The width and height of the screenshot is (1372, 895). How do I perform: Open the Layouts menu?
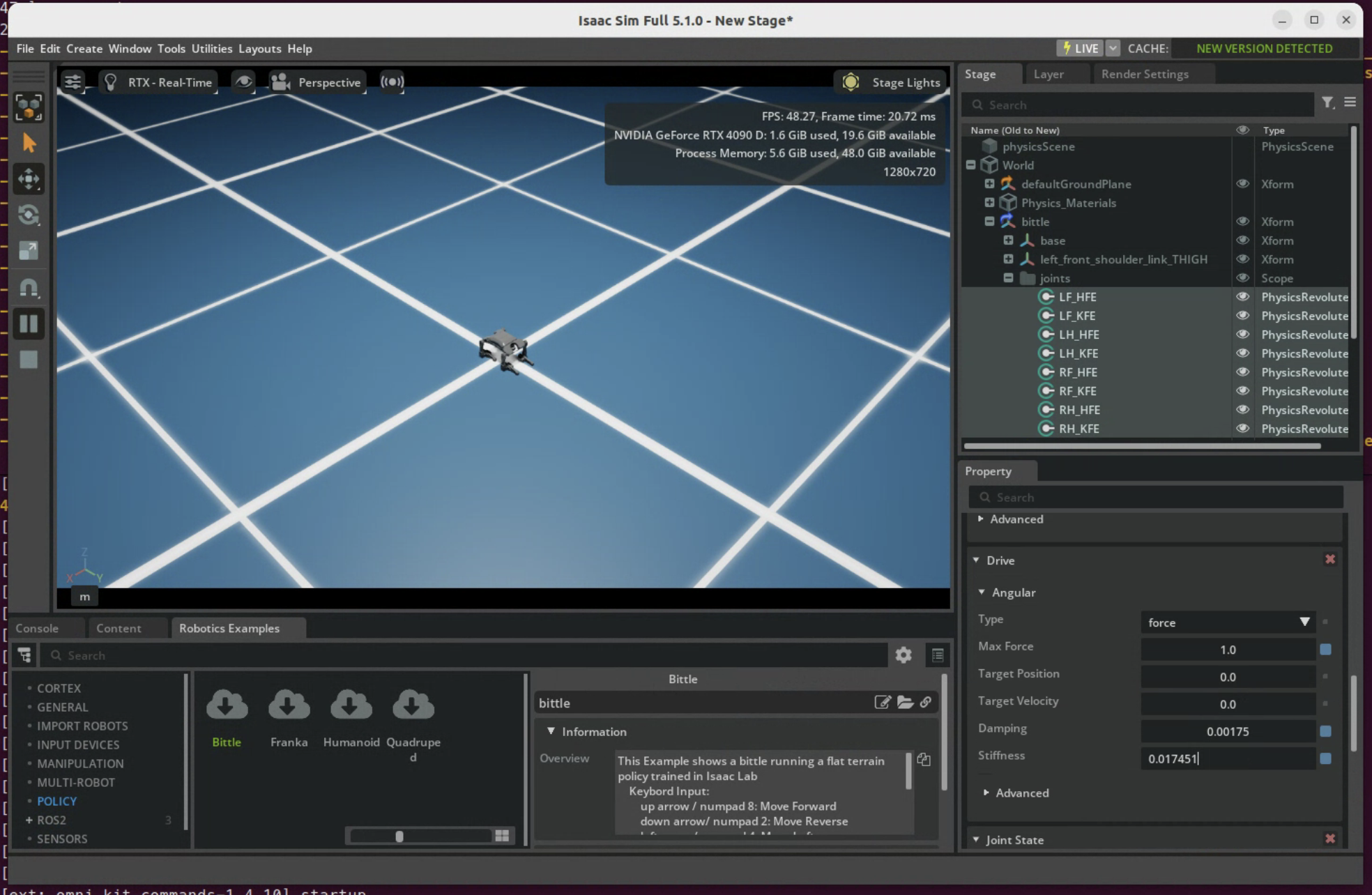(x=259, y=49)
